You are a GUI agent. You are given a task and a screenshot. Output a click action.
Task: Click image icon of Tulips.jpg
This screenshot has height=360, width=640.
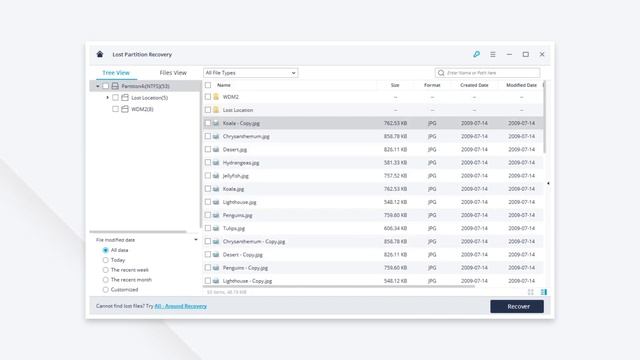[x=216, y=228]
